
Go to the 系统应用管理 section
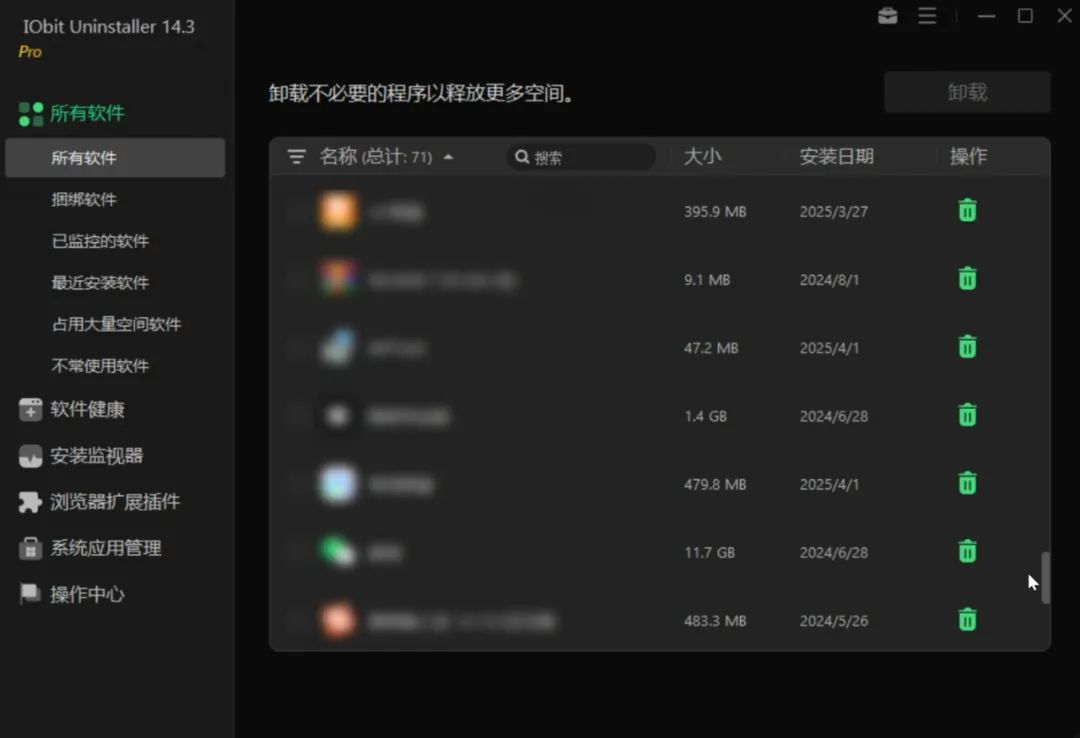pyautogui.click(x=105, y=549)
